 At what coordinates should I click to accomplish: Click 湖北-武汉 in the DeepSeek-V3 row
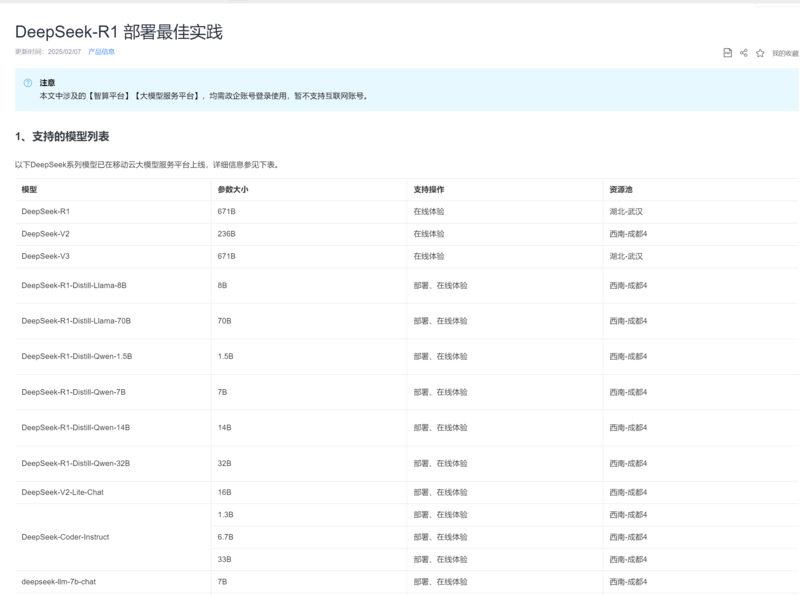click(626, 256)
